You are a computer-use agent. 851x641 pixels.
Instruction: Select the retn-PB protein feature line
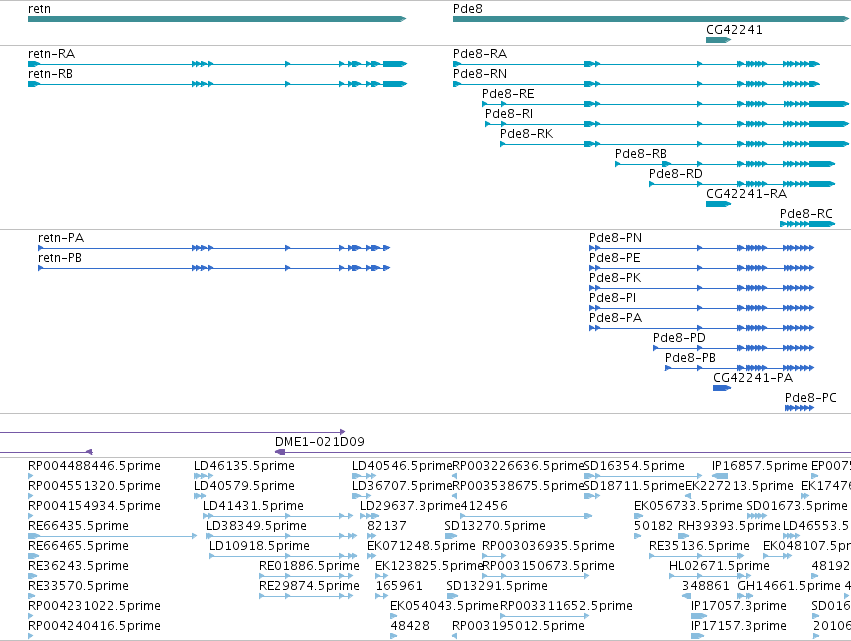[x=214, y=268]
